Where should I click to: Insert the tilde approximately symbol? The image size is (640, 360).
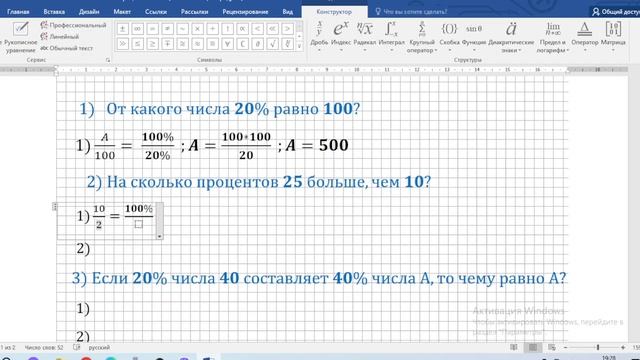point(182,29)
